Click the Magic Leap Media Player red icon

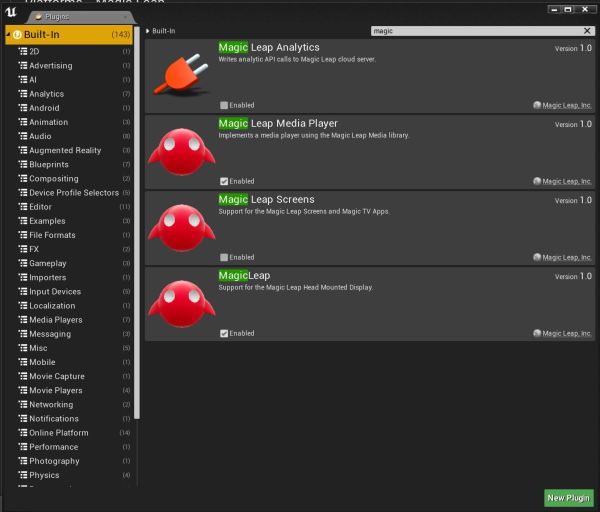coord(181,151)
